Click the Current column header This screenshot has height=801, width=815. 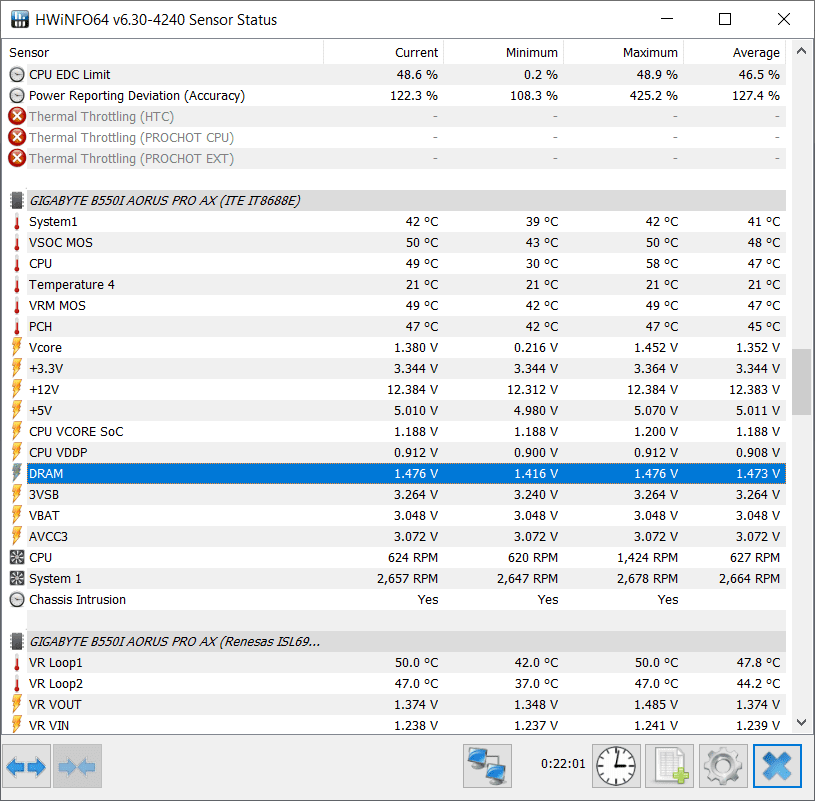(x=384, y=52)
